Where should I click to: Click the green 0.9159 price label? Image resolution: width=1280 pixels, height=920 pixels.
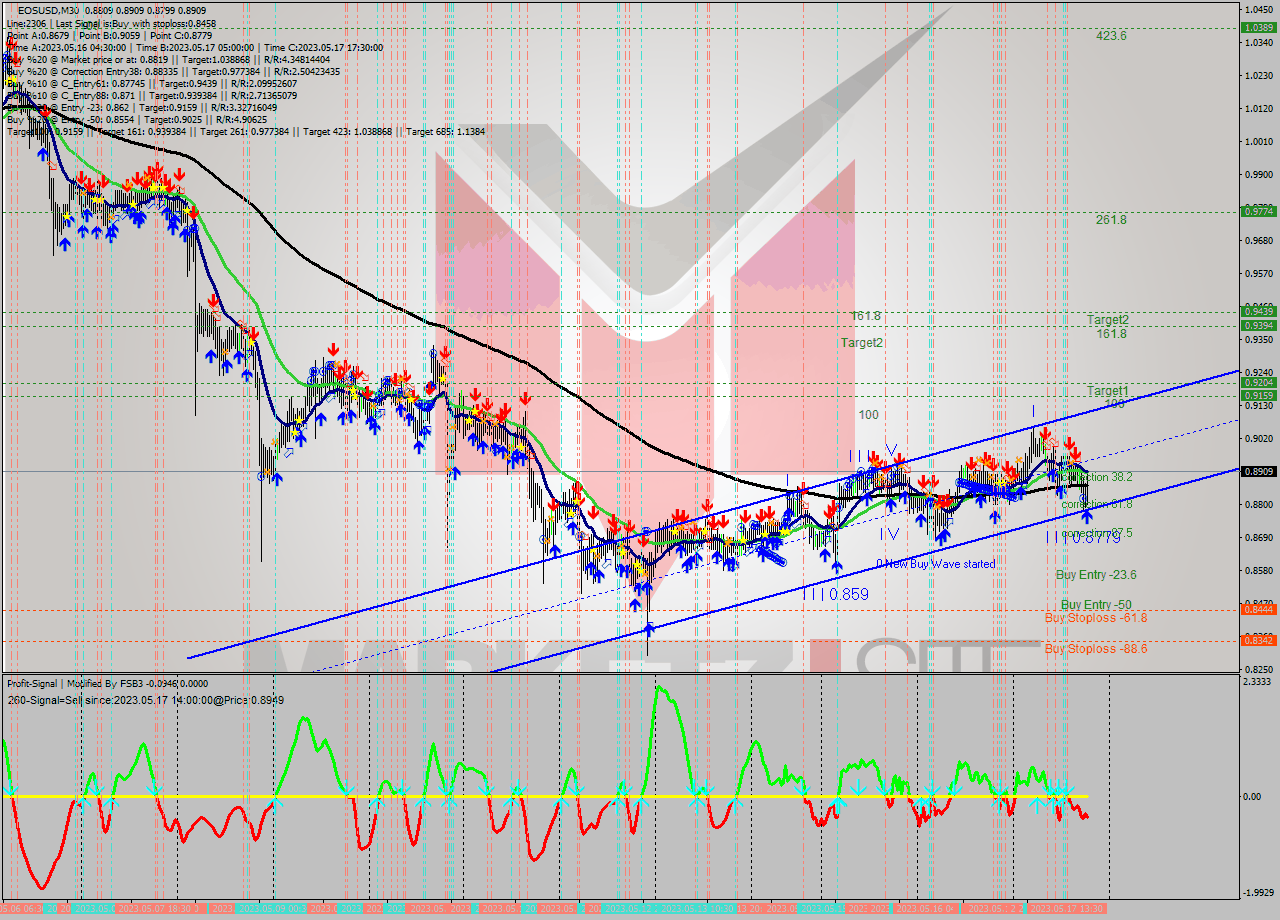1257,396
